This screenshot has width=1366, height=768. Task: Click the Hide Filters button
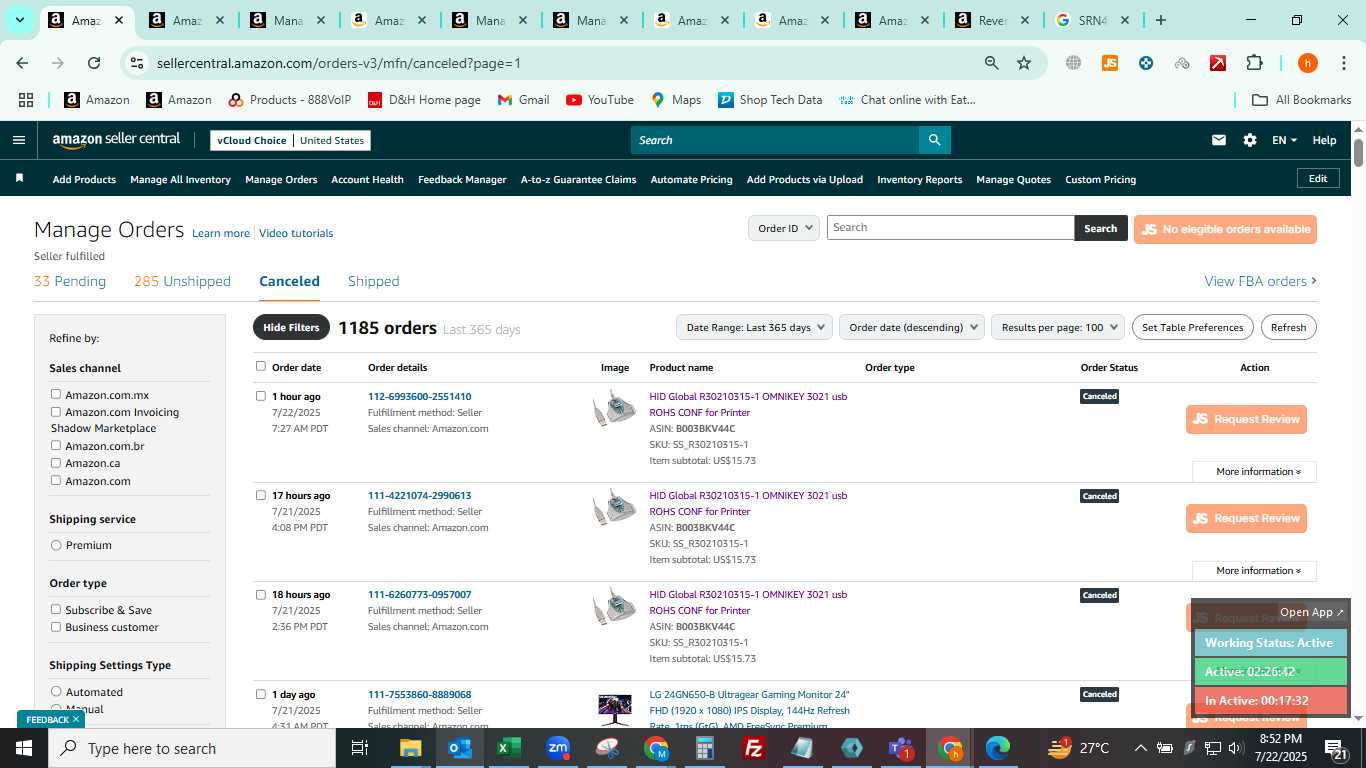[x=291, y=327]
